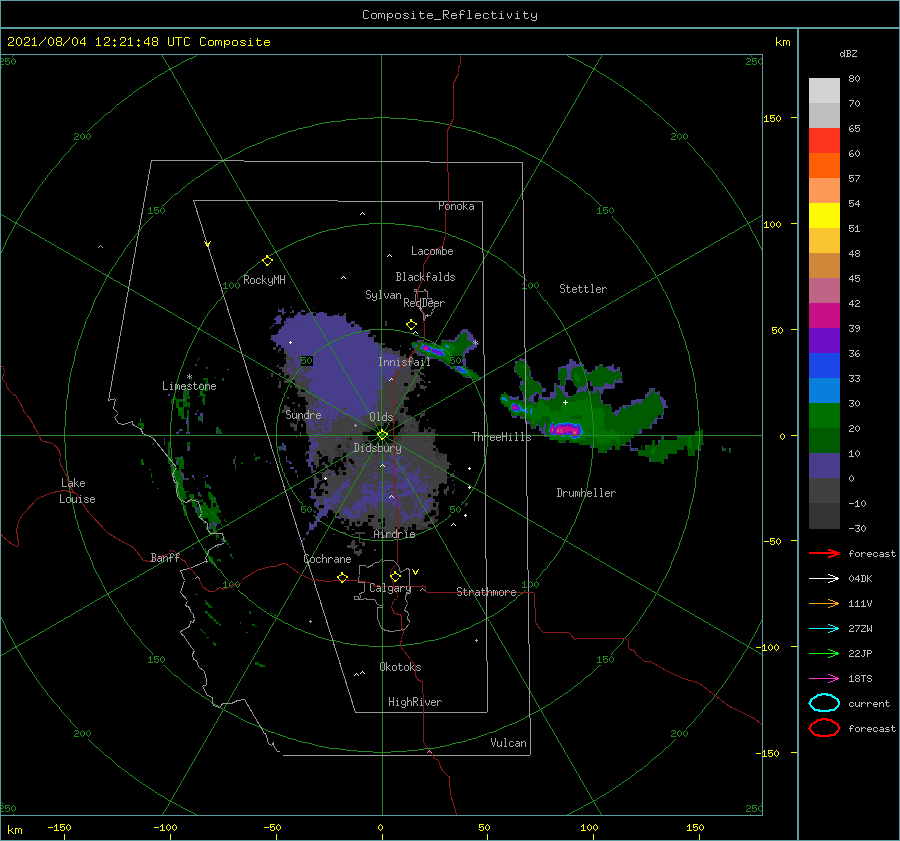
Task: Click the Sundre label
Action: coord(303,414)
